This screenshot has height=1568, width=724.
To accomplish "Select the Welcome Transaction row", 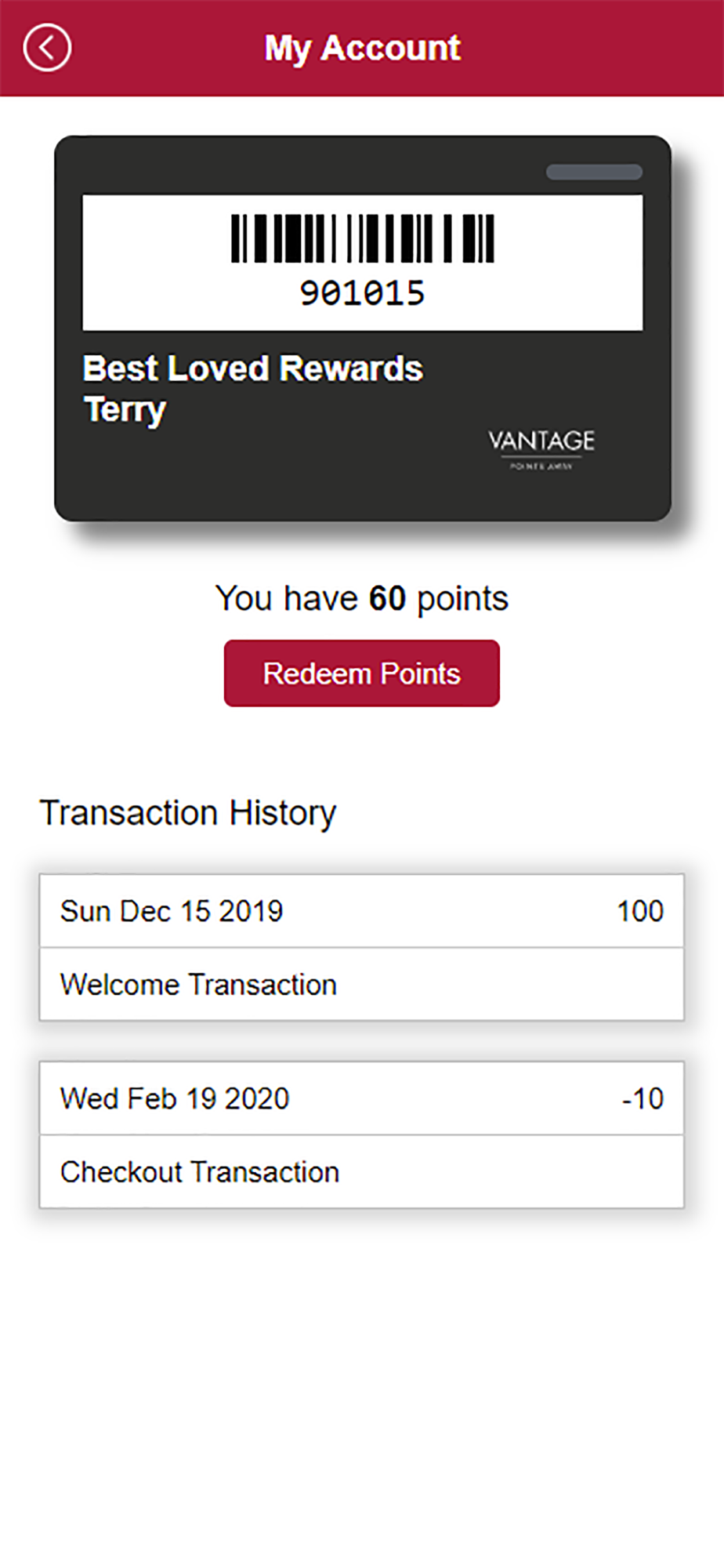I will pyautogui.click(x=361, y=985).
